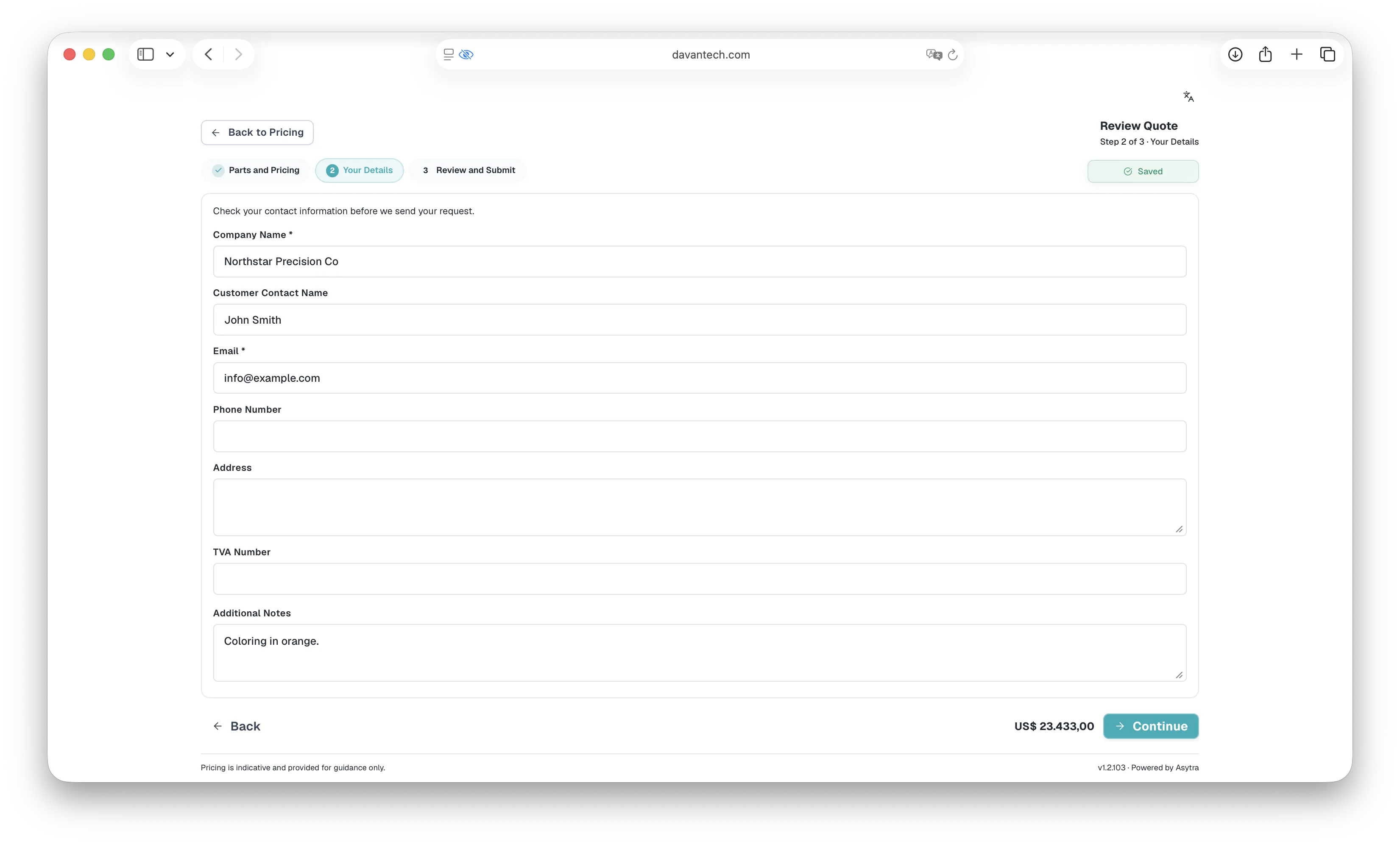The image size is (1400, 845).
Task: Click the US$ 23.433,00 total price
Action: pos(1054,726)
